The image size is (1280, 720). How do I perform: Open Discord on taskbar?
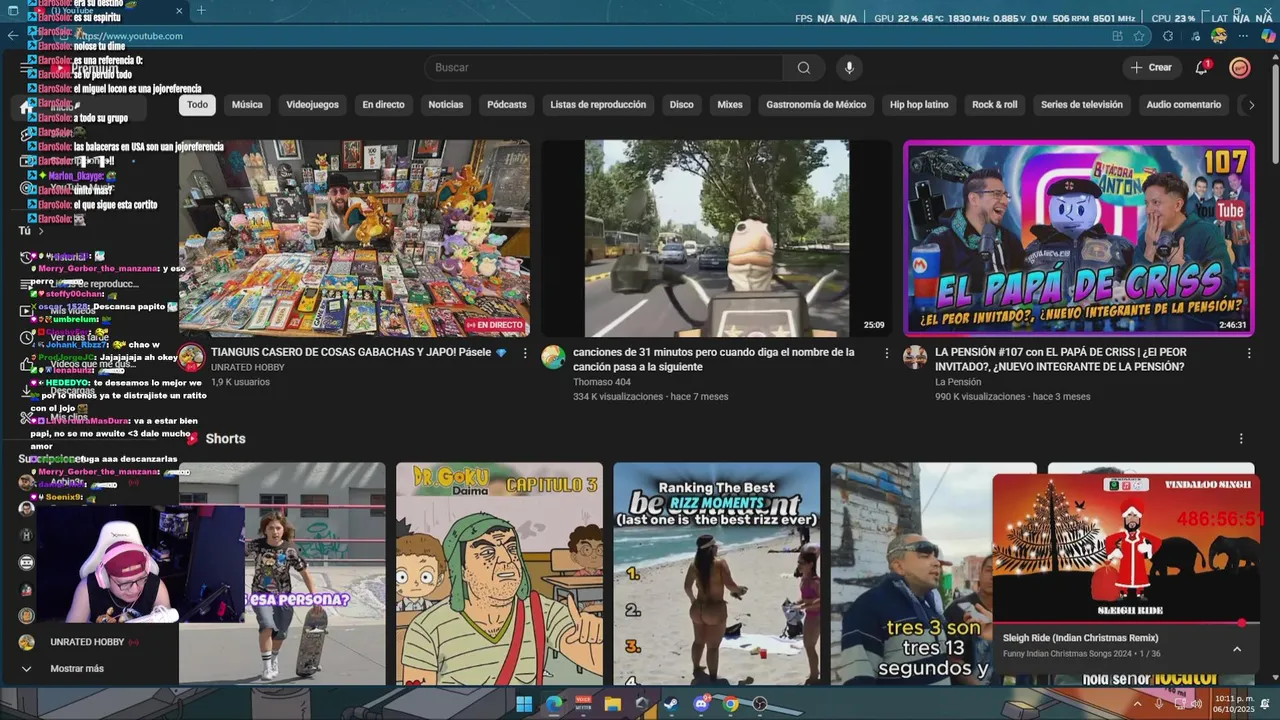[x=701, y=704]
